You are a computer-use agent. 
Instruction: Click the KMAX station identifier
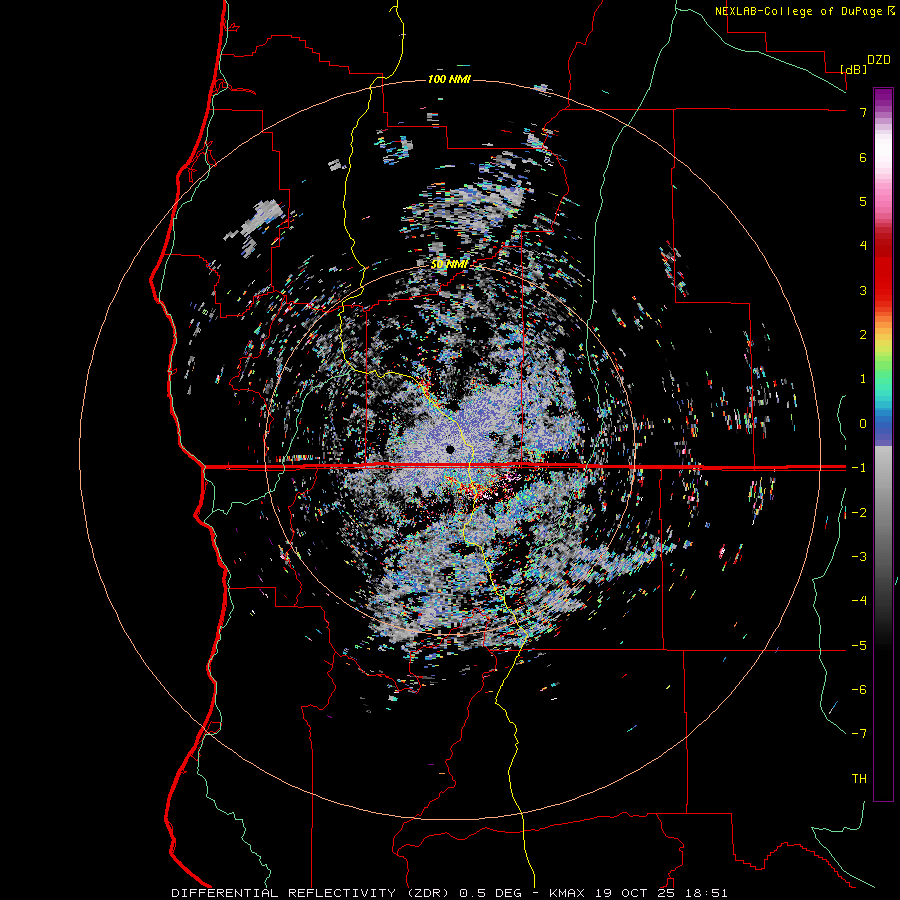[x=567, y=893]
